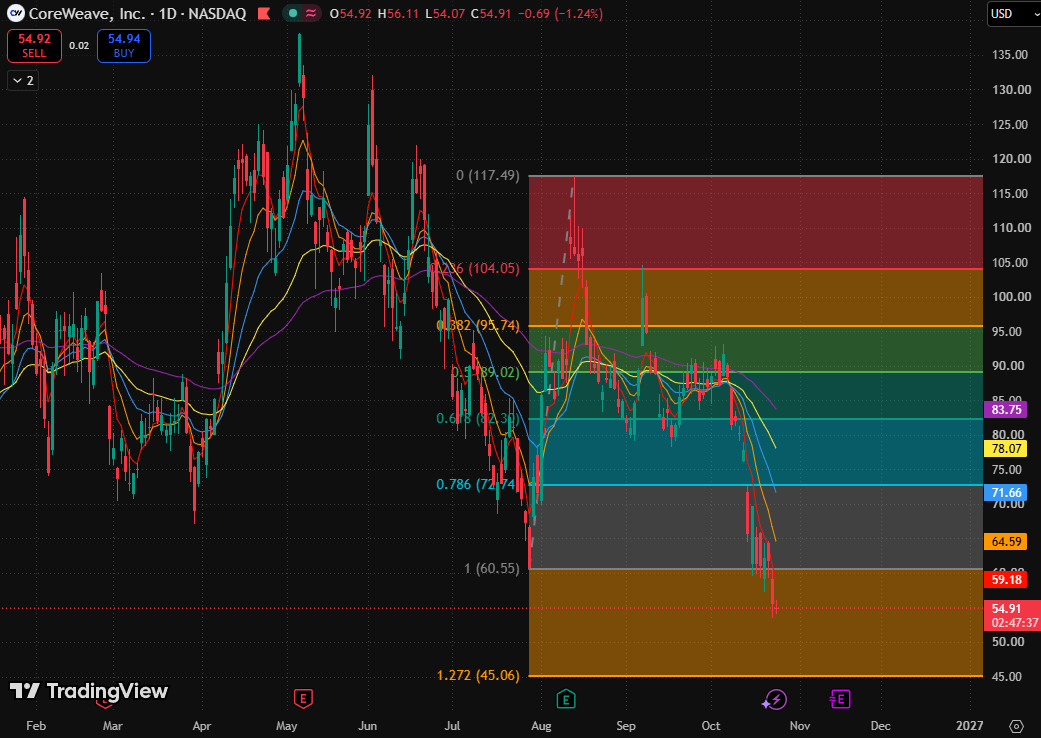This screenshot has height=738, width=1041.
Task: Click the orange 64.59 price label
Action: click(1006, 542)
